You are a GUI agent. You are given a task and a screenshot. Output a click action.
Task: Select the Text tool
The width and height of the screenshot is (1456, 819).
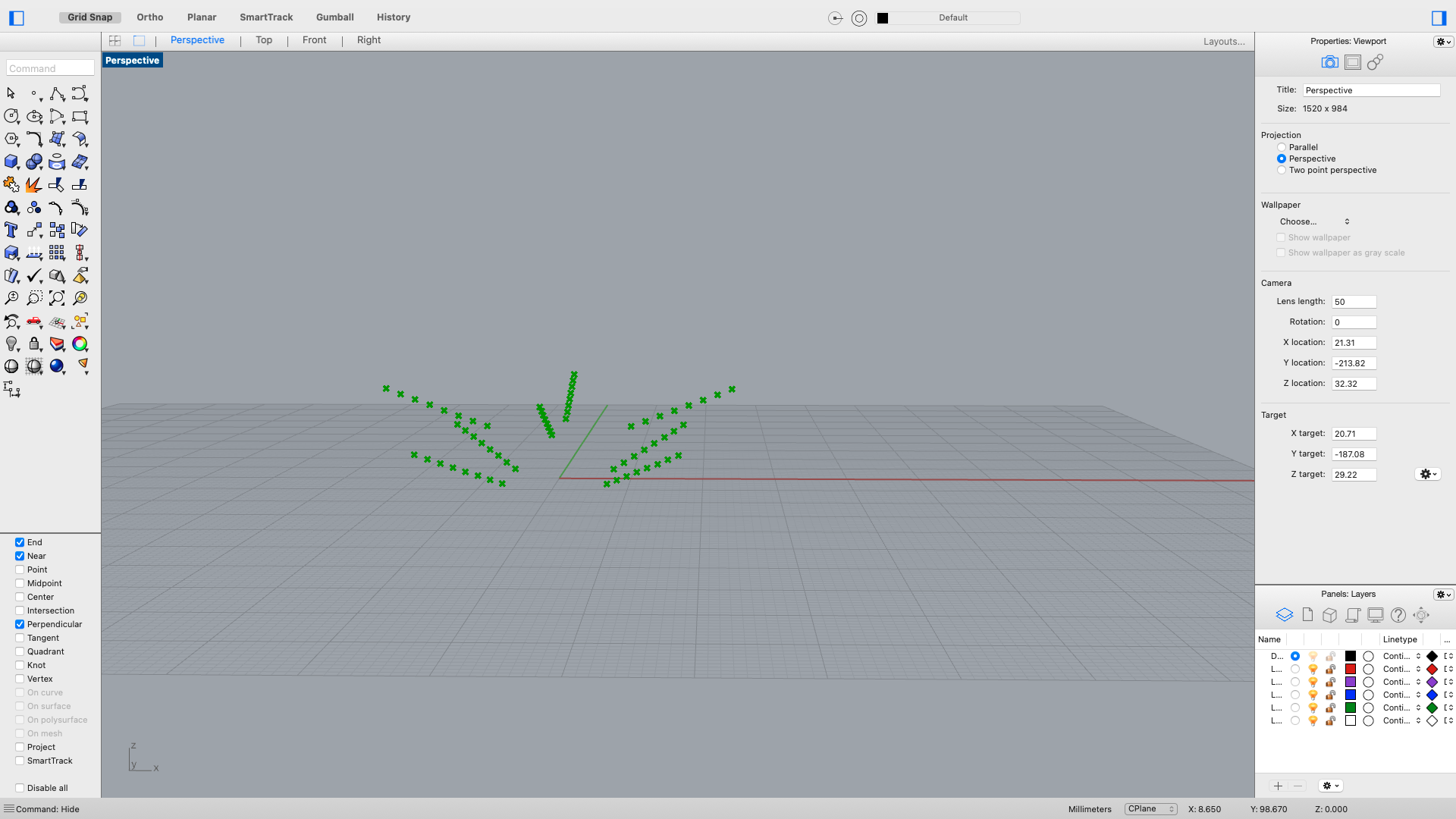(11, 230)
